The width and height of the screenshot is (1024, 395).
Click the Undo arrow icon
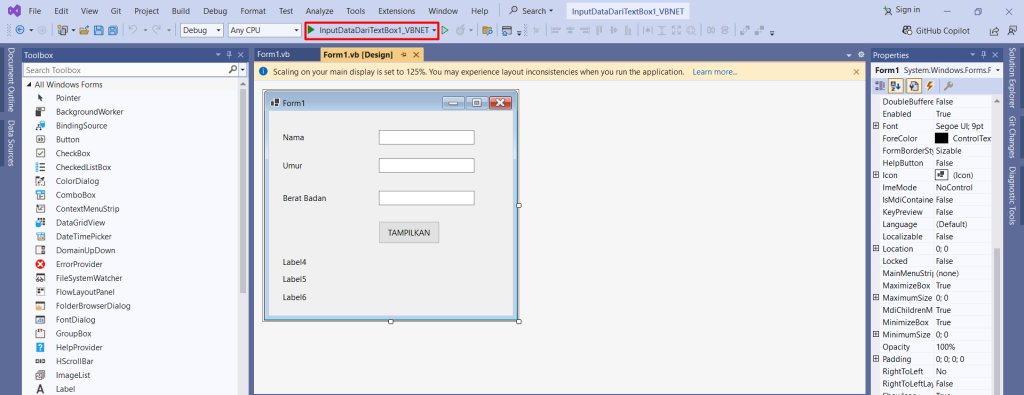tap(133, 30)
